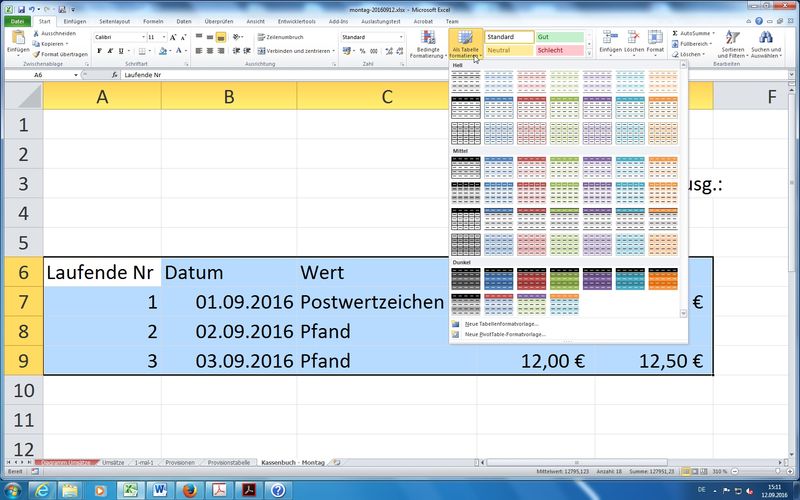Screen dimensions: 800x500
Task: Switch to Normal view in the status bar
Action: tap(686, 471)
